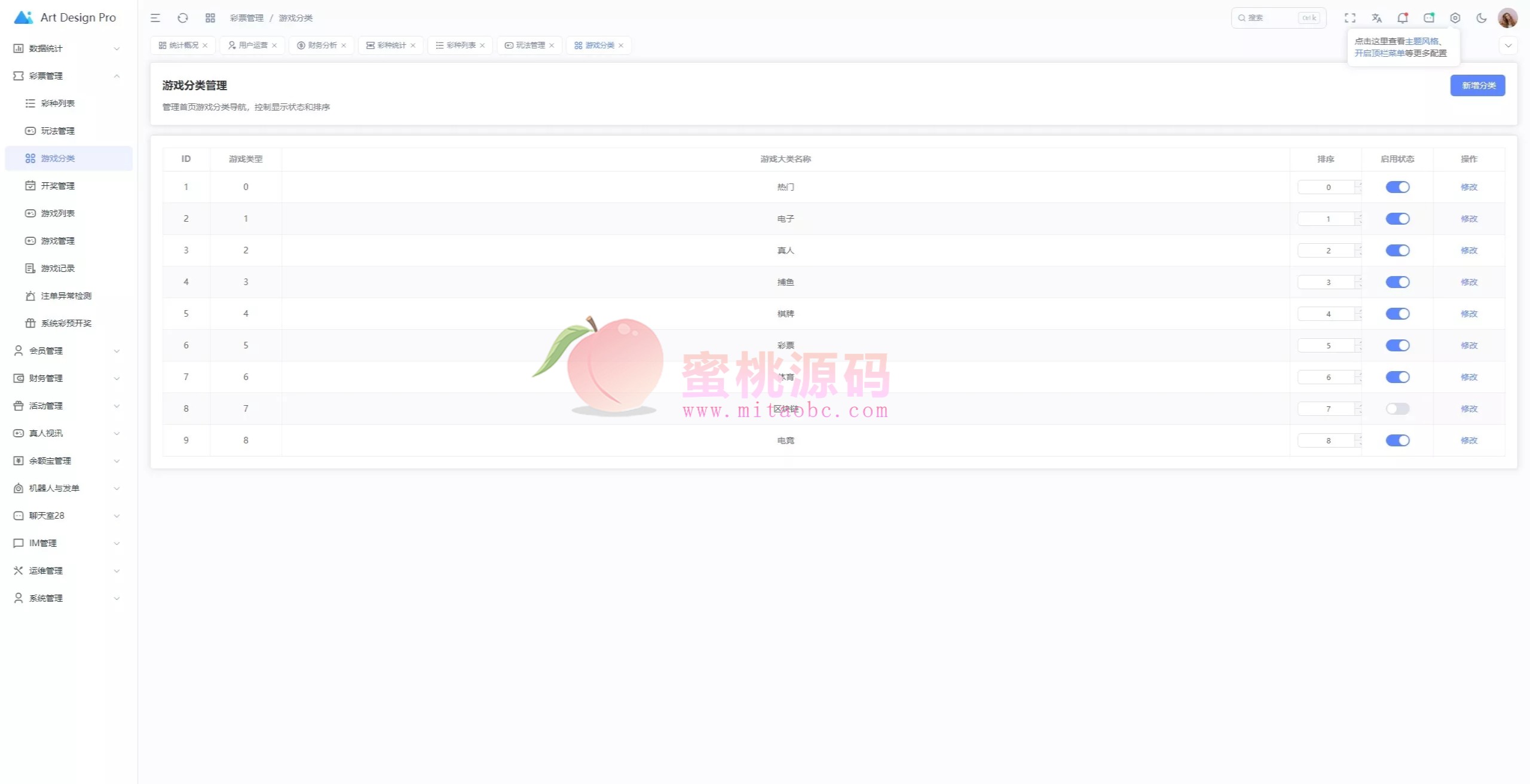Open the tabs dropdown chevron at right
The width and height of the screenshot is (1530, 784).
[x=1508, y=45]
